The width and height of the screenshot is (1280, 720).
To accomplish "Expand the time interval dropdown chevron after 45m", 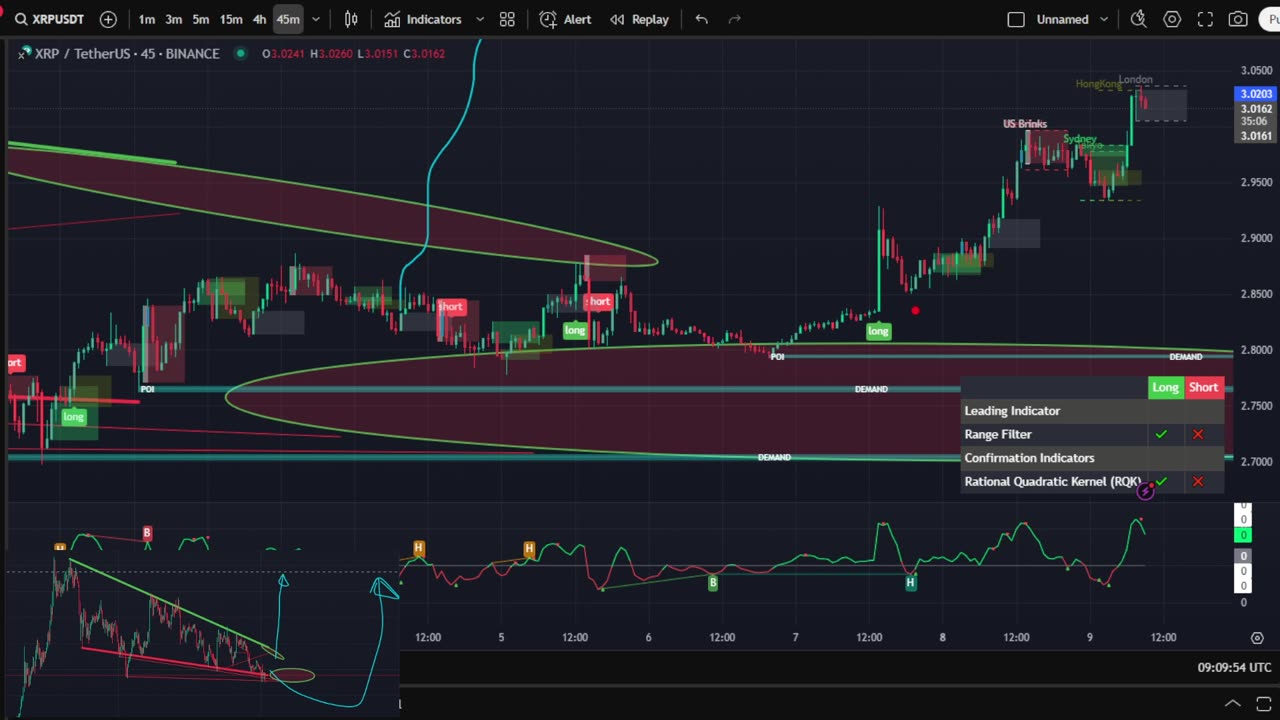I will tap(316, 19).
